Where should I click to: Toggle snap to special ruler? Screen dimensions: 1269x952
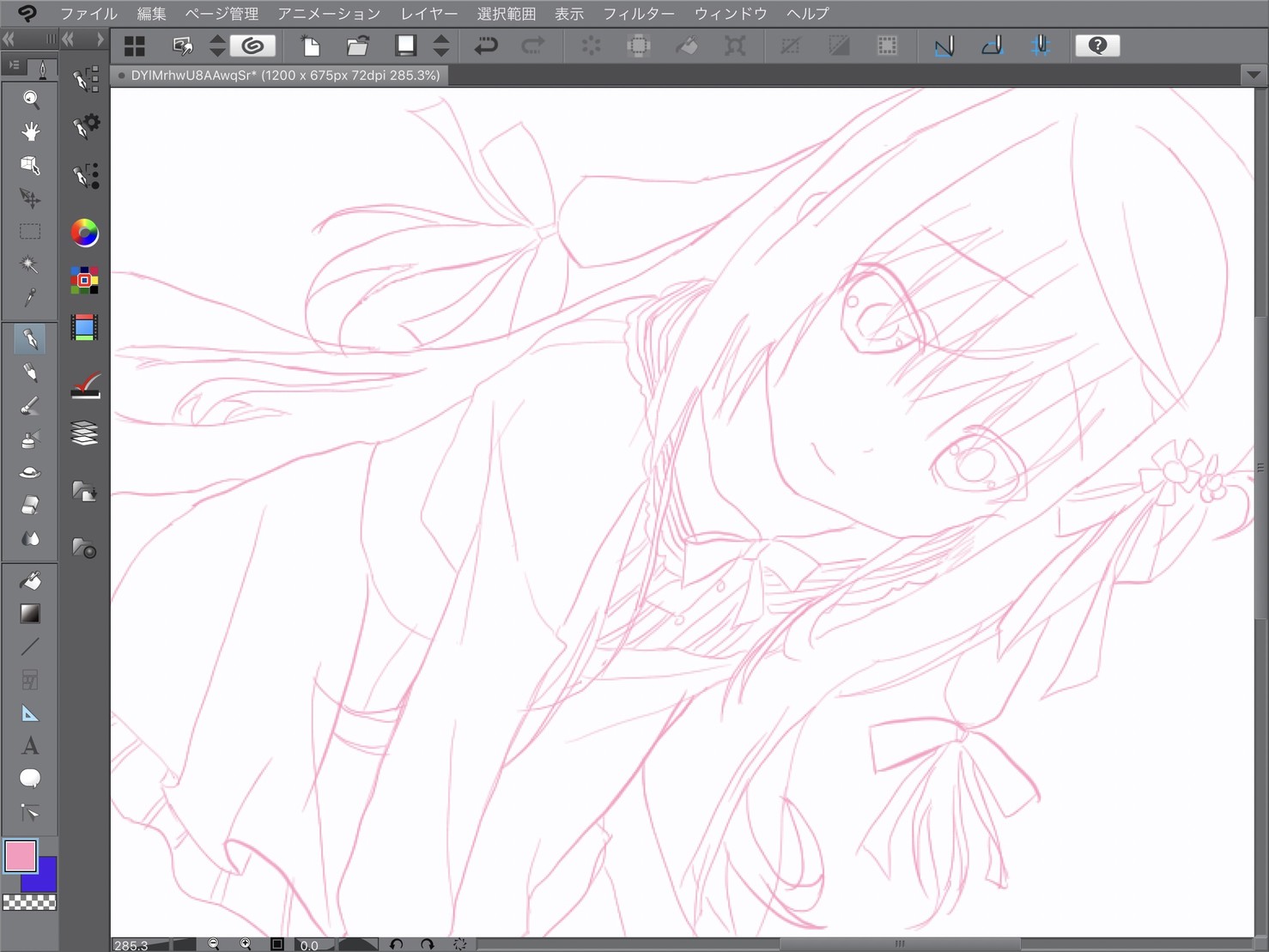[992, 45]
